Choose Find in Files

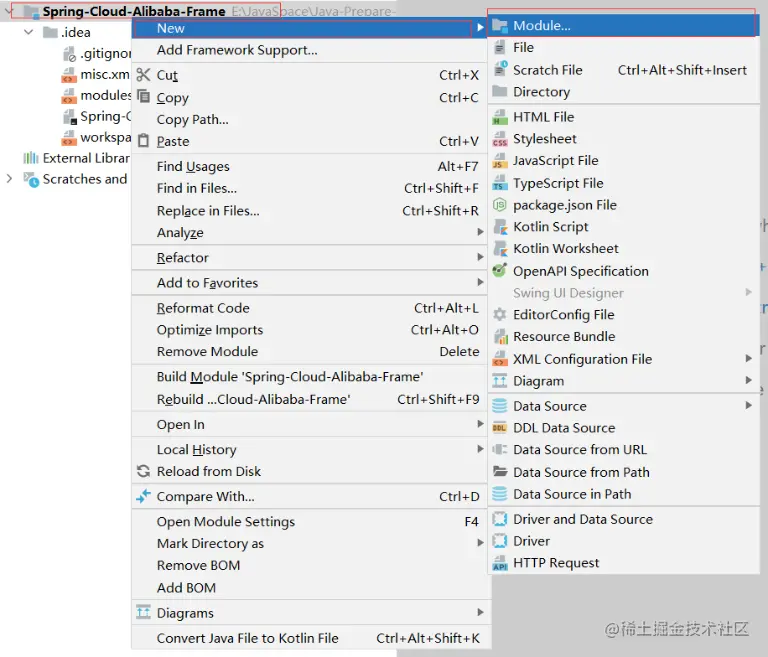pos(310,189)
